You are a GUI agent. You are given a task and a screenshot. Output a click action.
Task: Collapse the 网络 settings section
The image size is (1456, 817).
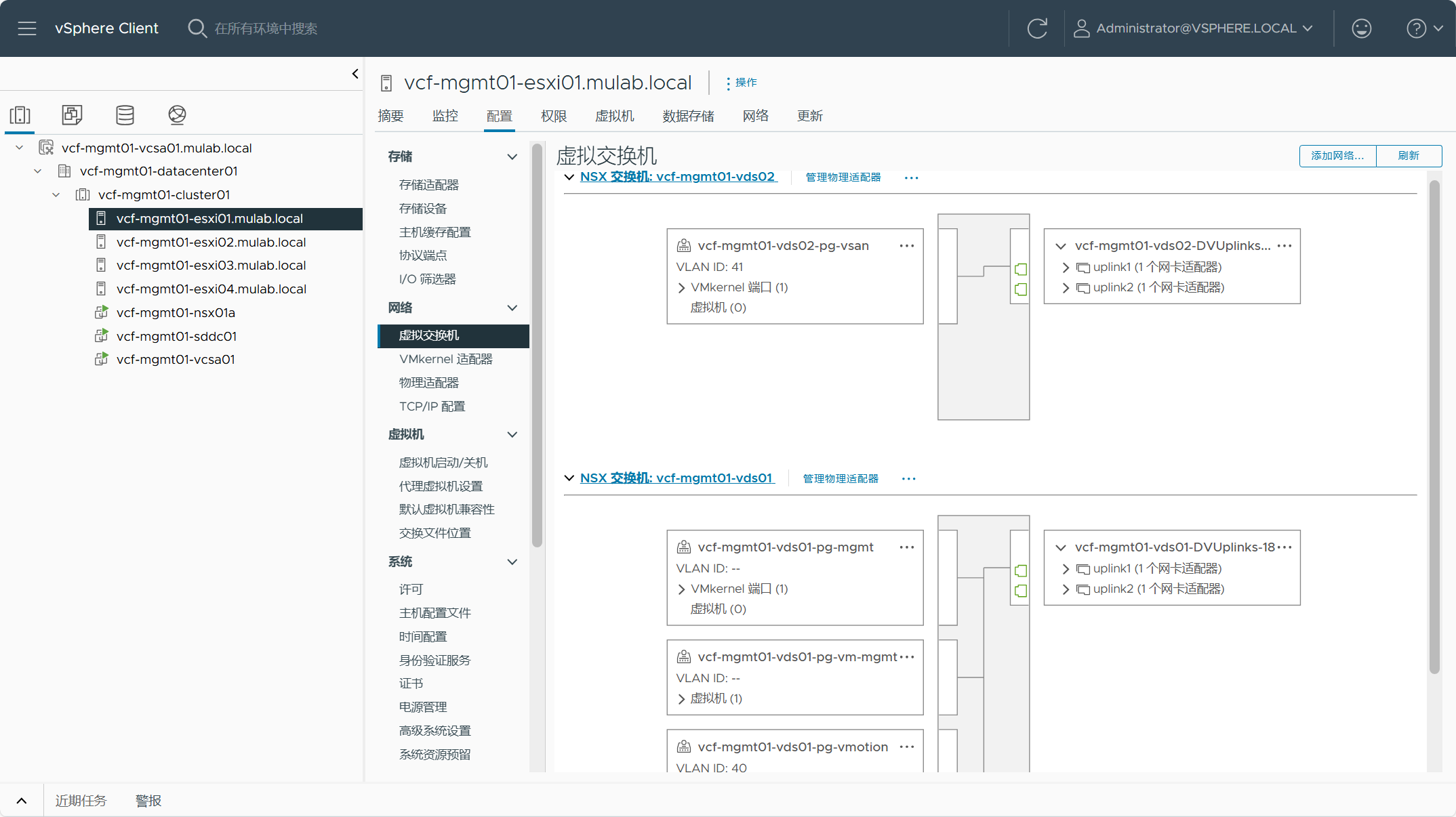pos(512,308)
